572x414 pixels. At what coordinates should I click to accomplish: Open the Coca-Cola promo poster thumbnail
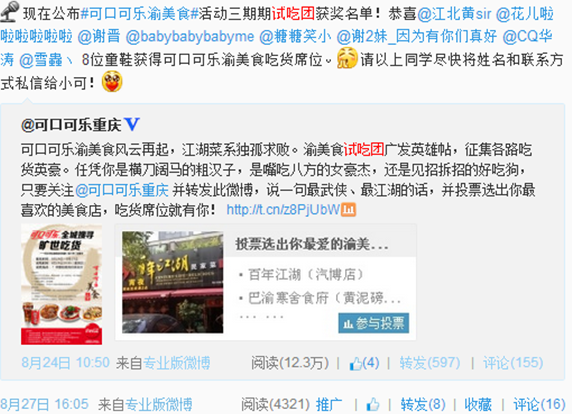pyautogui.click(x=61, y=285)
